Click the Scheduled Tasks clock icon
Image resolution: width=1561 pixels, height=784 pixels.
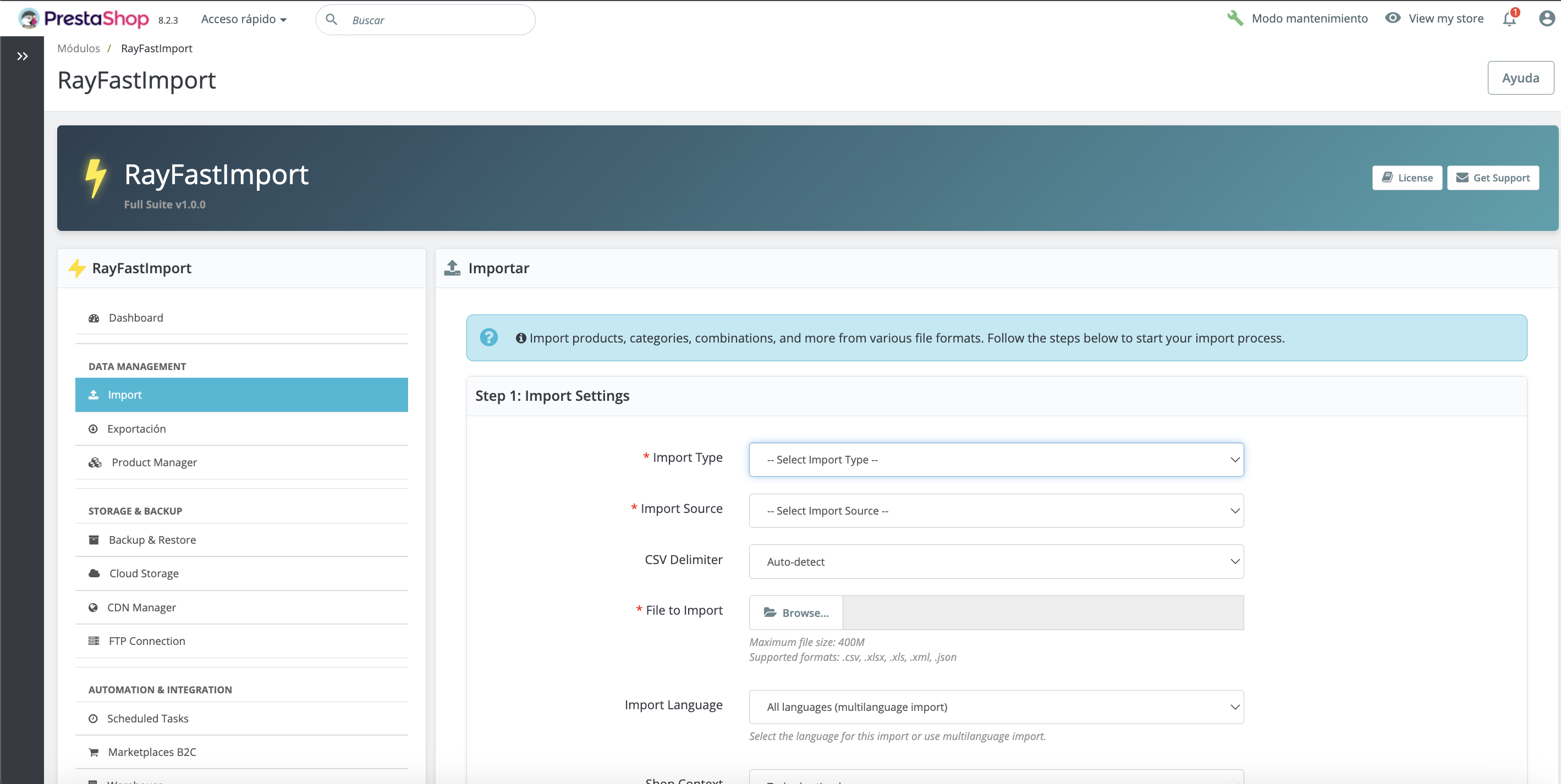93,719
